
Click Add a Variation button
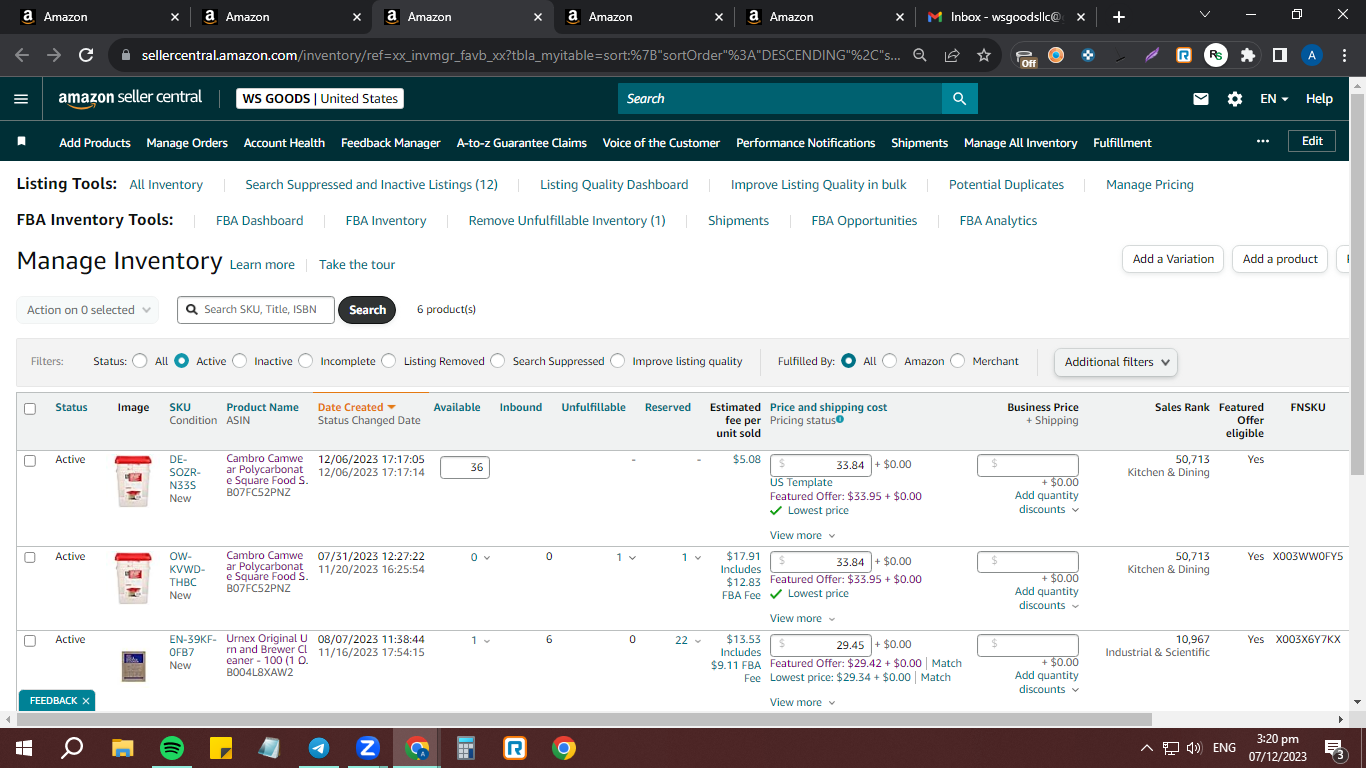(x=1173, y=259)
